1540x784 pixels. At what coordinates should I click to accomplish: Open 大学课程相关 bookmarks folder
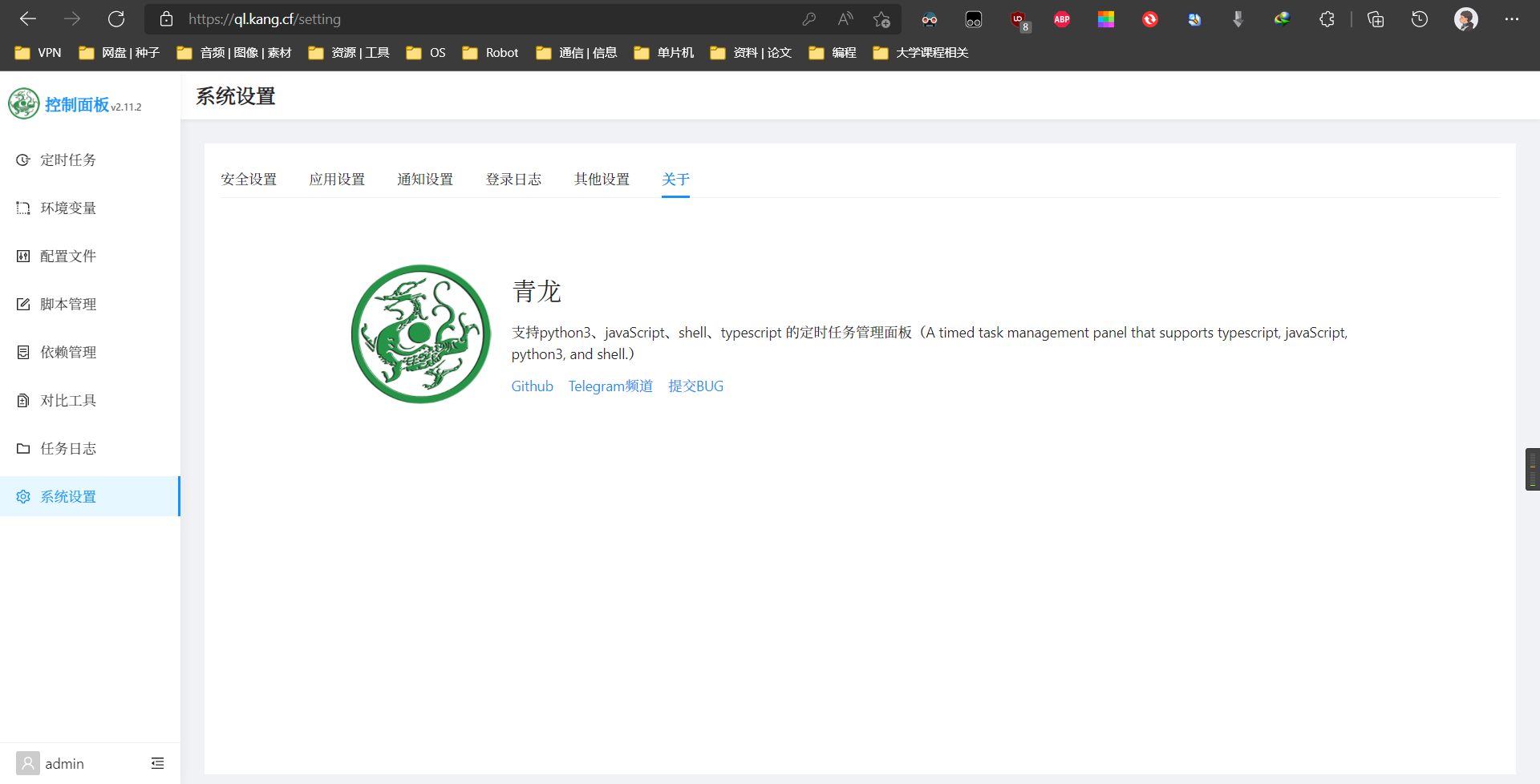click(922, 53)
